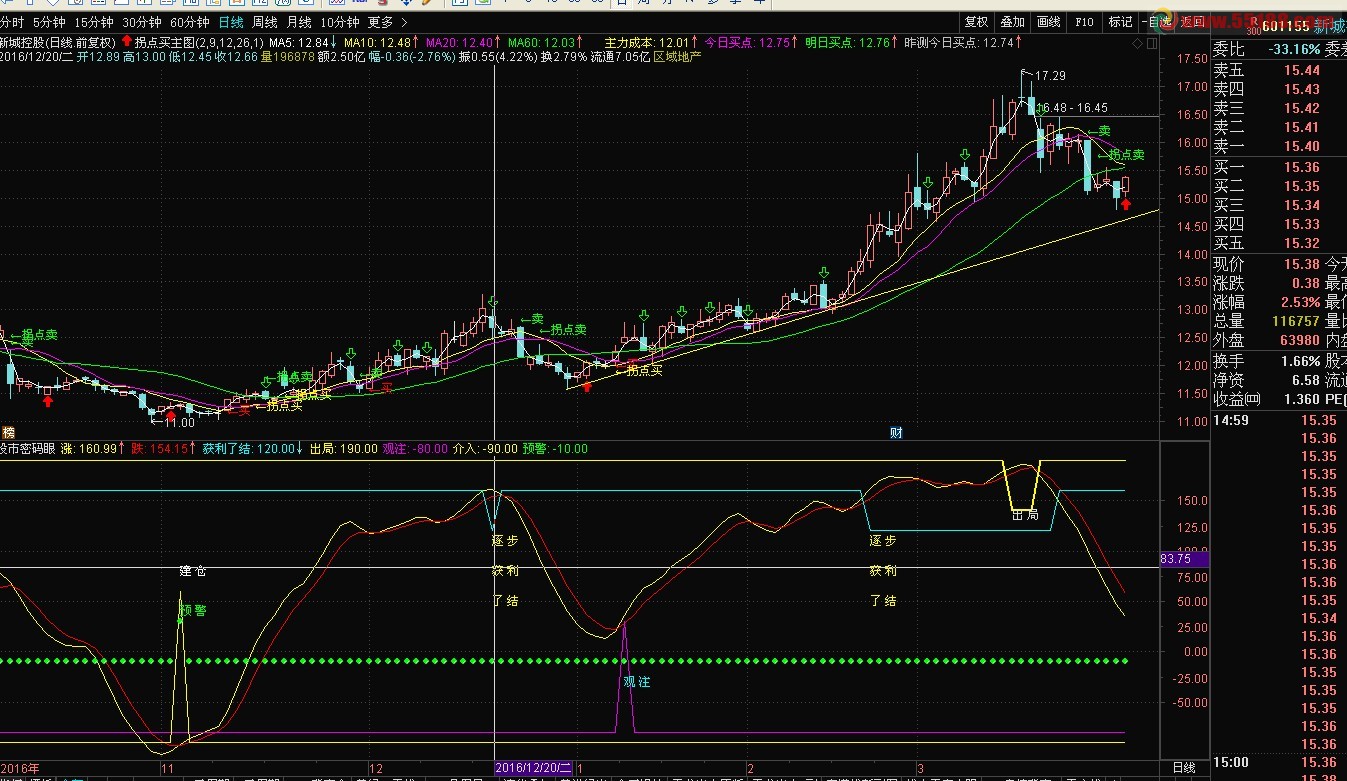The height and width of the screenshot is (781, 1347).
Task: Switch to the 60分钟 chart period
Action: click(x=190, y=22)
